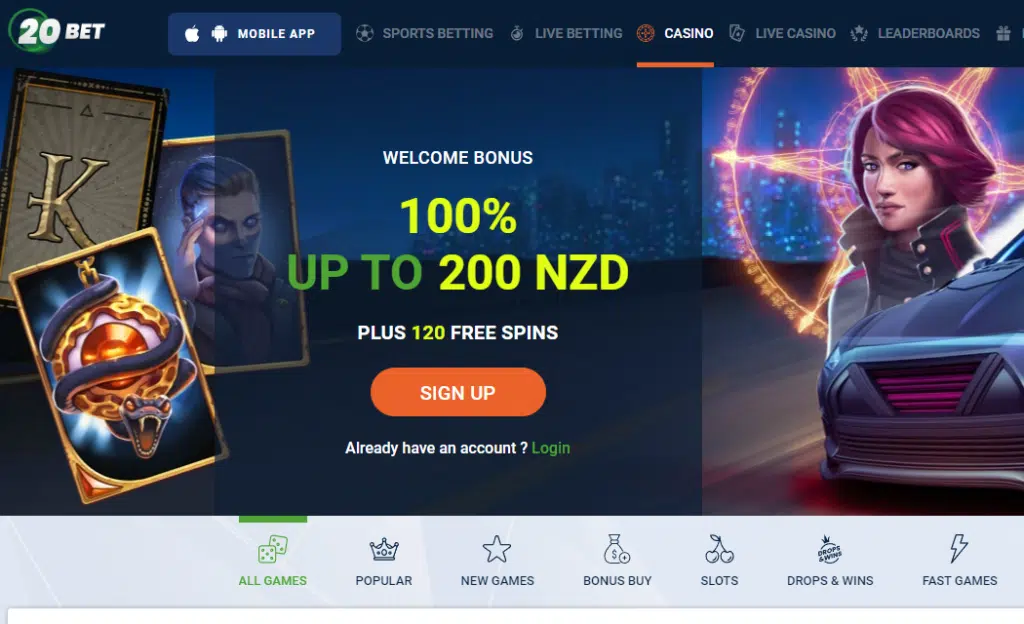Click the orange Sign Up button
Image resolution: width=1024 pixels, height=624 pixels.
[x=458, y=392]
